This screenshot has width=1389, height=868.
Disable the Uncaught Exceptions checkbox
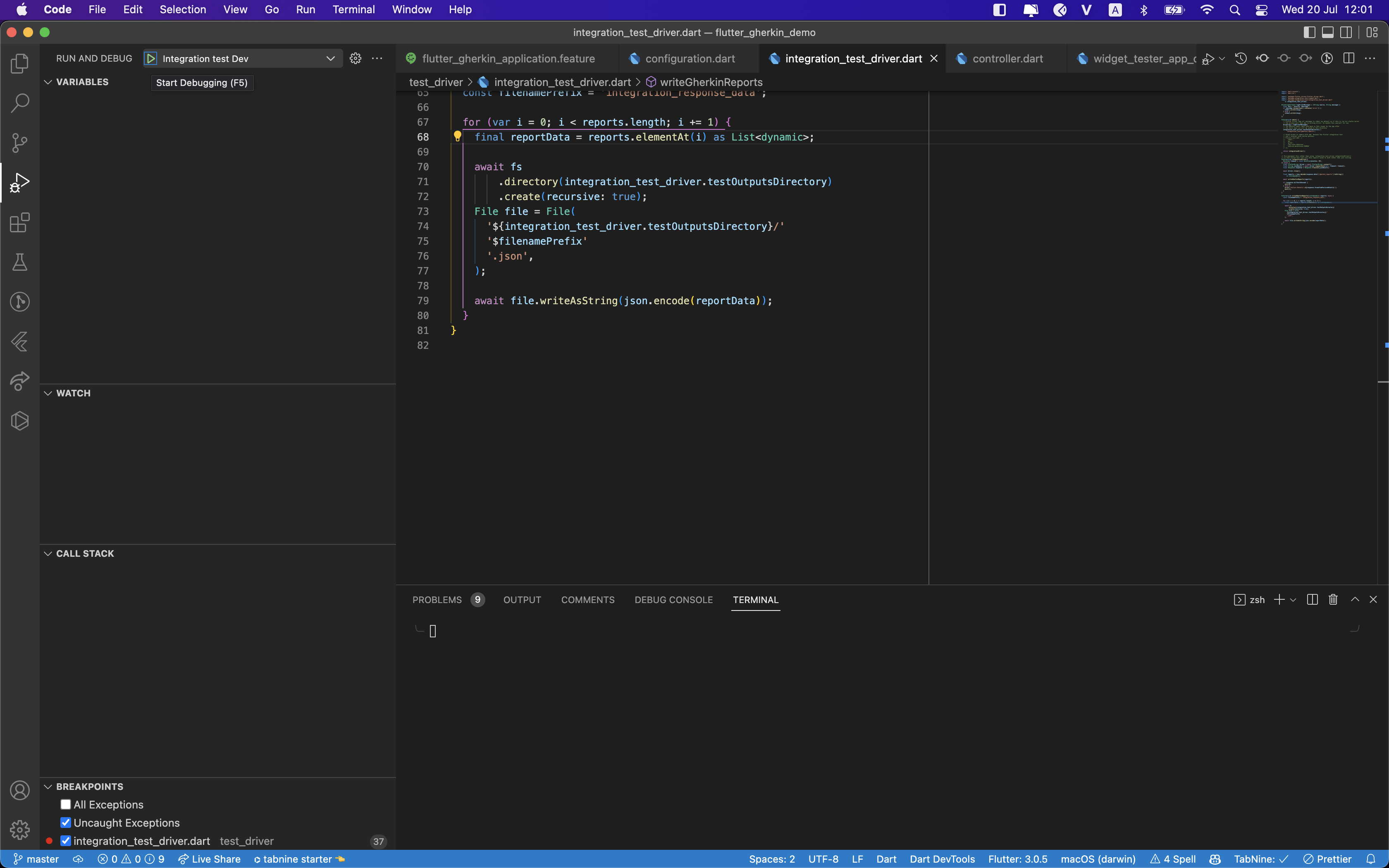coord(65,822)
